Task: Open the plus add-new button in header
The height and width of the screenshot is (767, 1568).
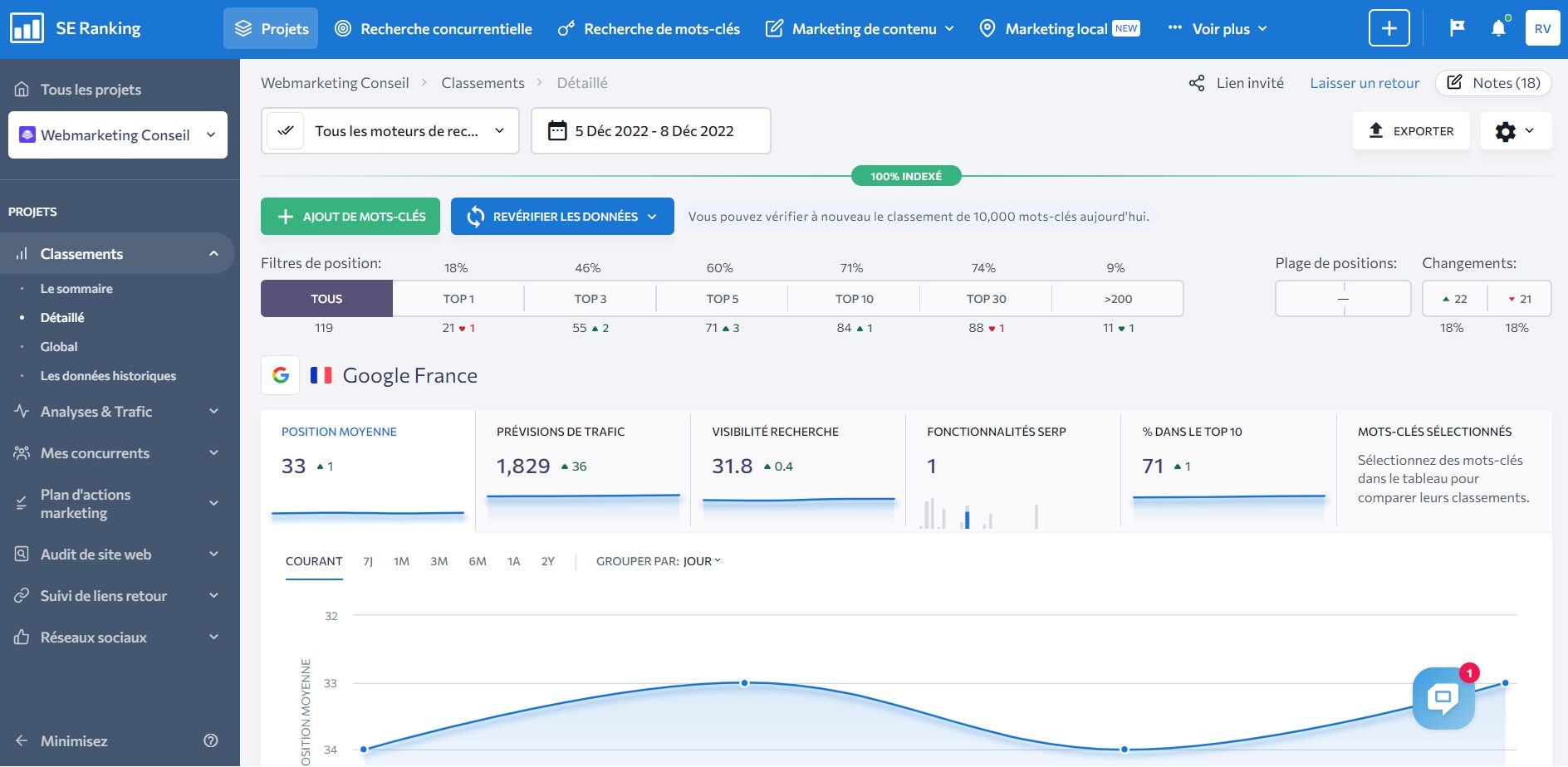Action: pyautogui.click(x=1389, y=28)
